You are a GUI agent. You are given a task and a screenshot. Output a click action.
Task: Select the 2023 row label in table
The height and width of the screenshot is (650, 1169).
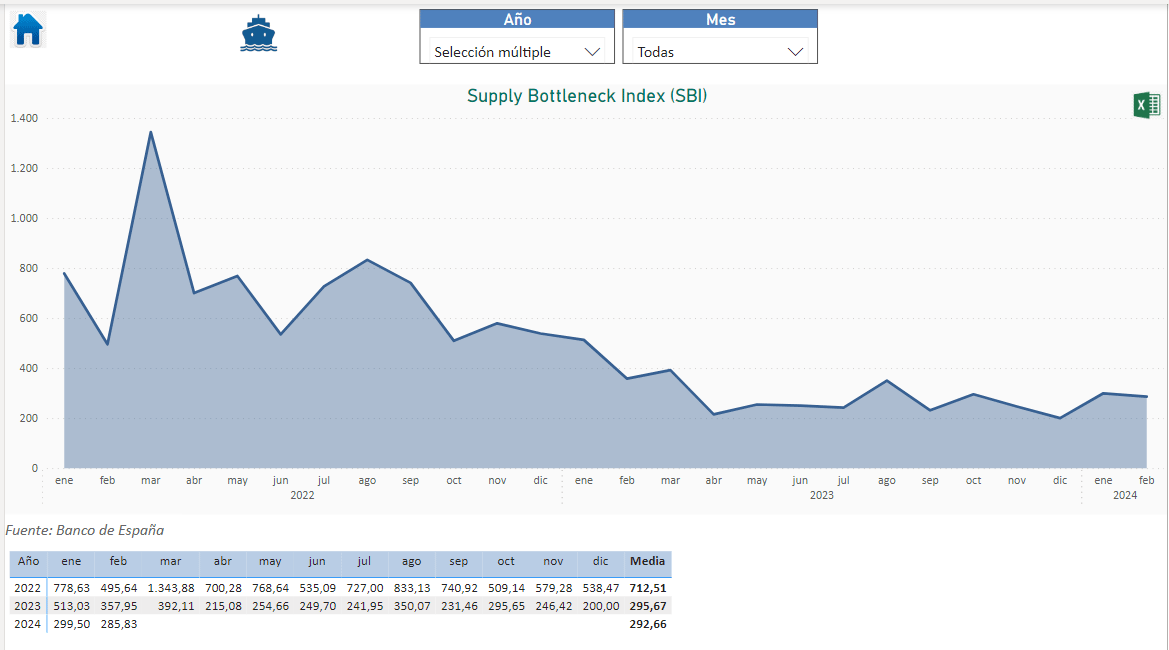click(x=28, y=606)
